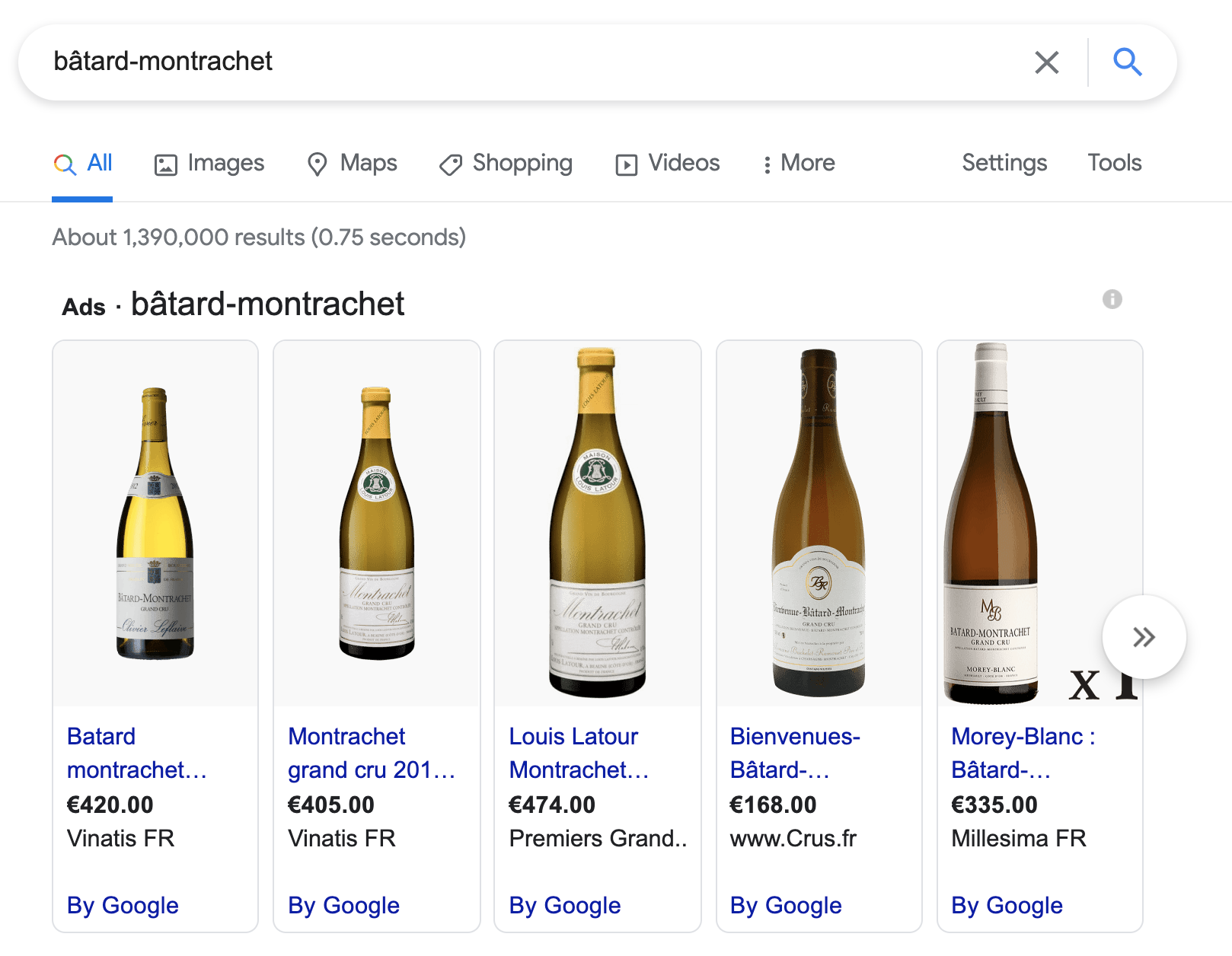The height and width of the screenshot is (956, 1232).
Task: Click Vinatis FR under the €420.00 price
Action: [121, 838]
